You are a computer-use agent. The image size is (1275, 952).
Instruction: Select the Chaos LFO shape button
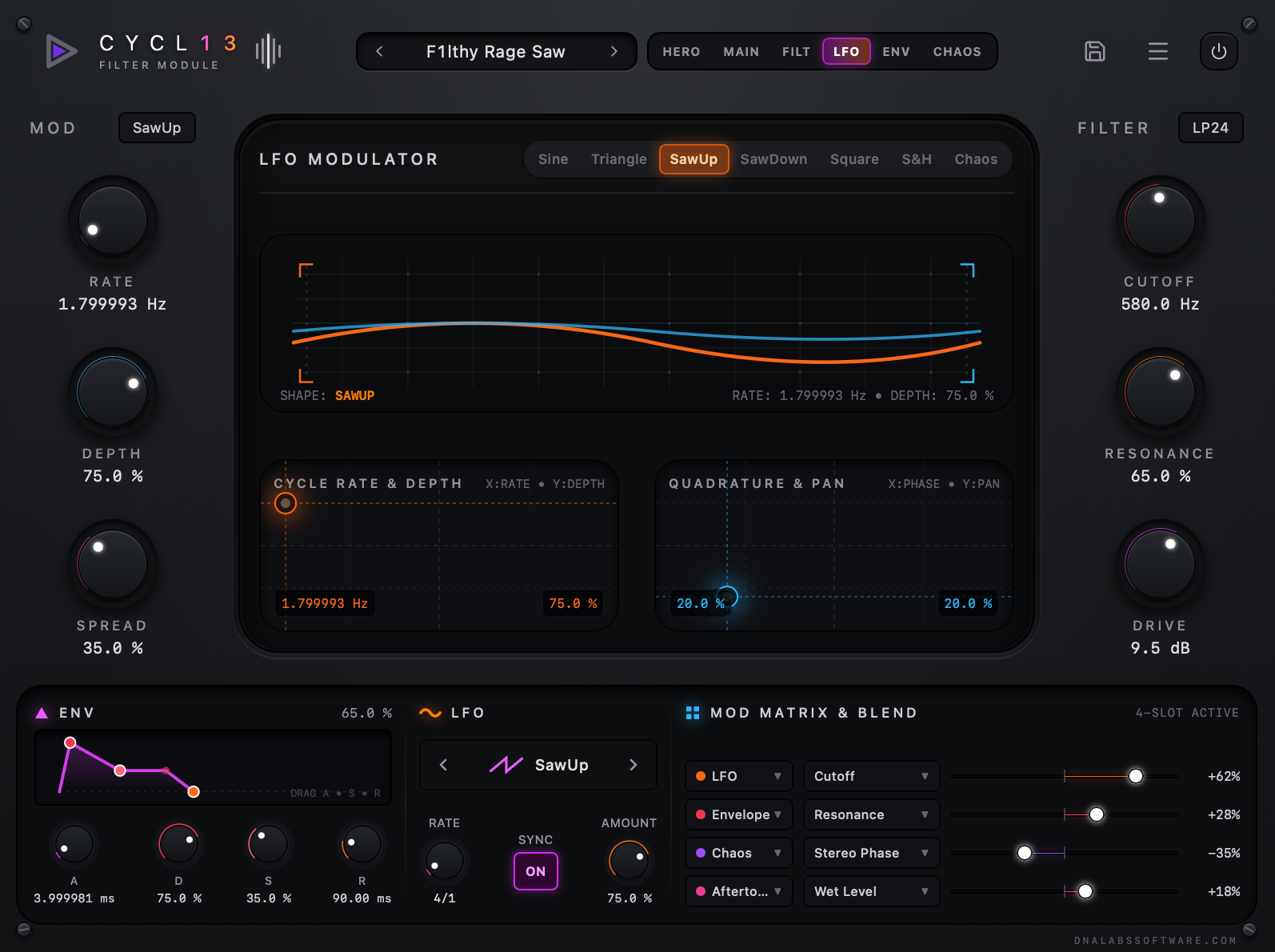(976, 159)
